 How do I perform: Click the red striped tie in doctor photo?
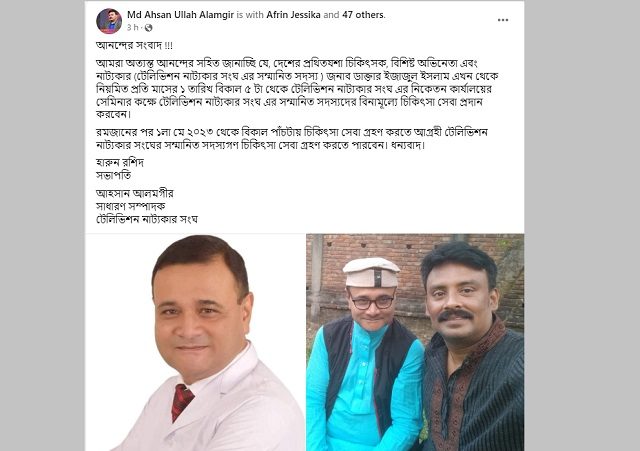click(181, 402)
